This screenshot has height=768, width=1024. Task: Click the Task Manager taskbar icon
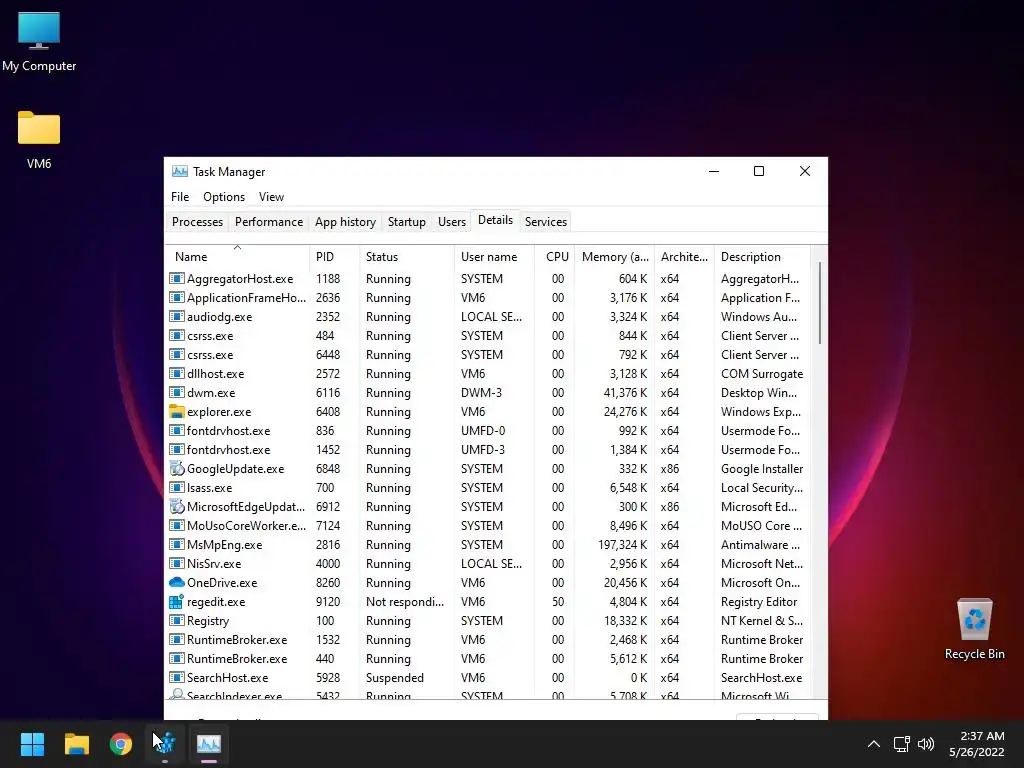pos(209,743)
